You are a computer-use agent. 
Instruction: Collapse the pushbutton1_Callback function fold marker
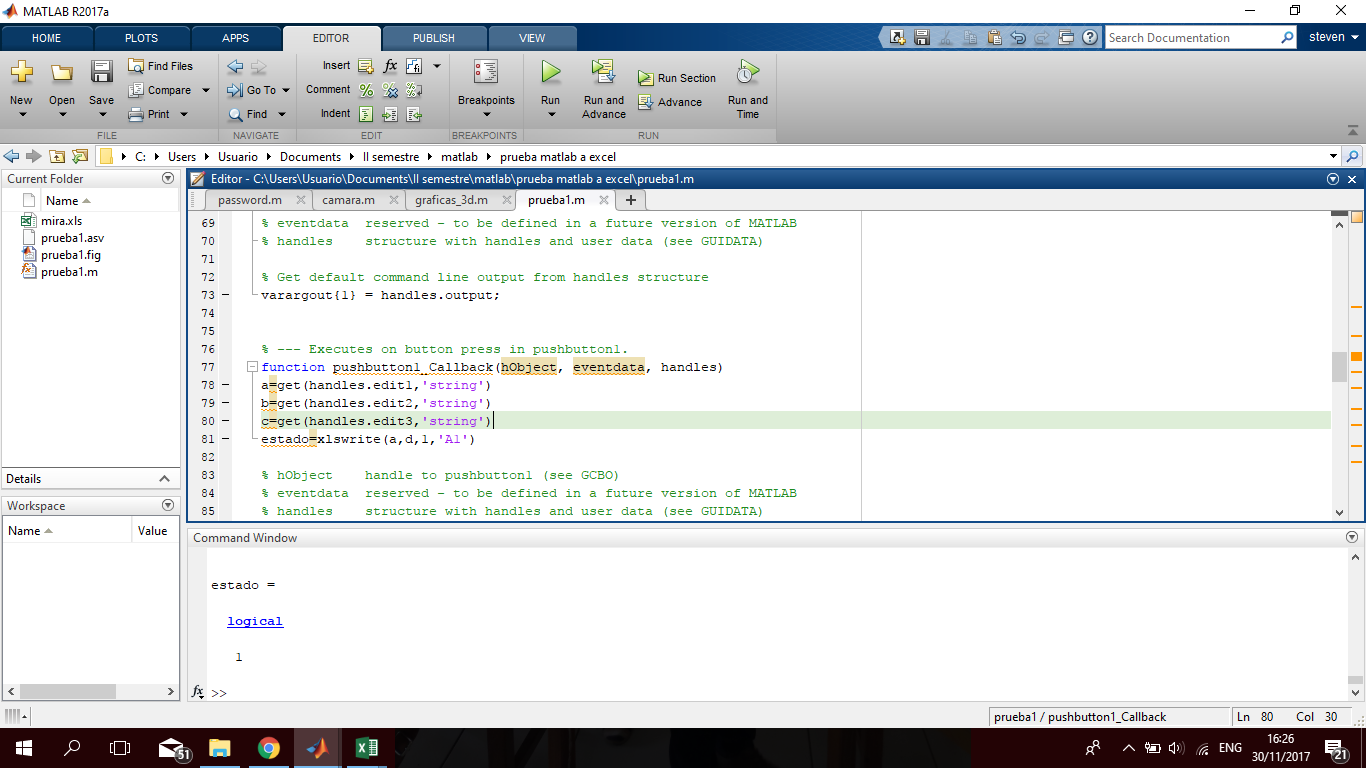(x=252, y=367)
